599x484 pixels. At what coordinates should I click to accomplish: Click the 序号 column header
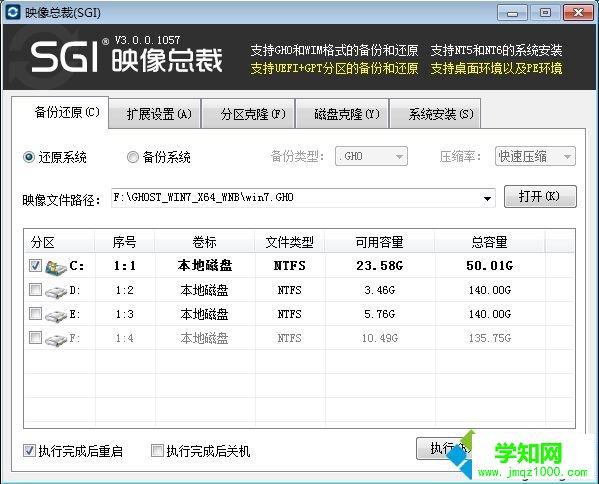click(125, 242)
